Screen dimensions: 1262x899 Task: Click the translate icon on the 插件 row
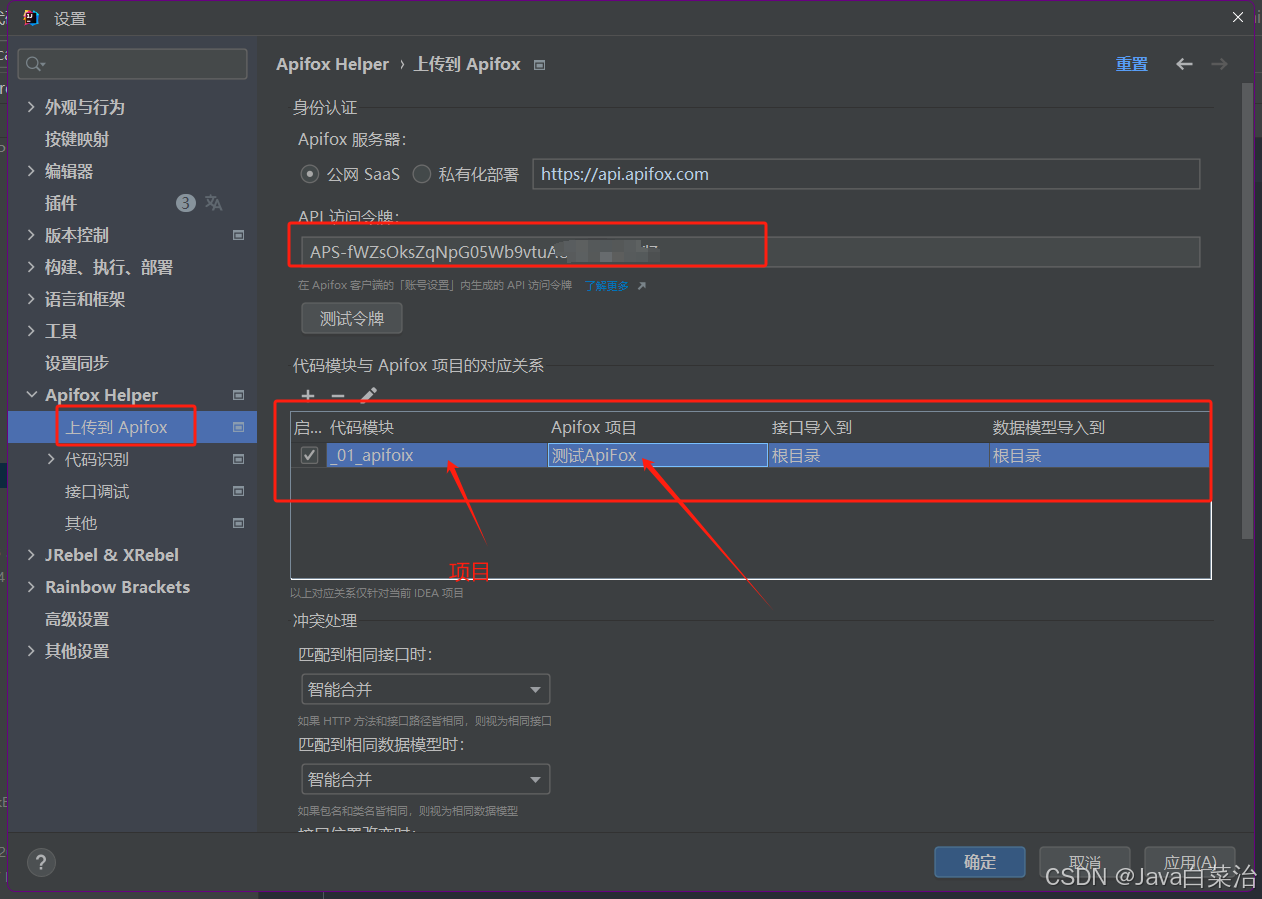click(214, 203)
